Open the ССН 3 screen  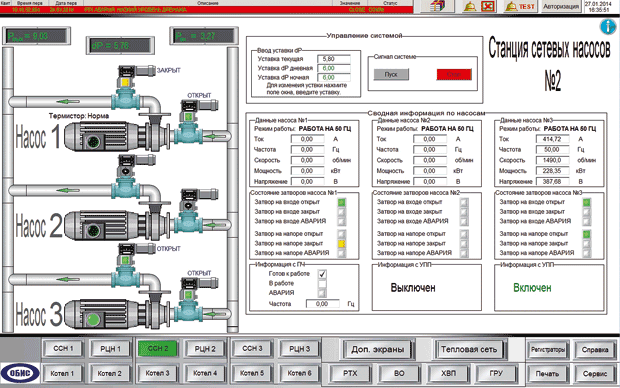coord(252,348)
